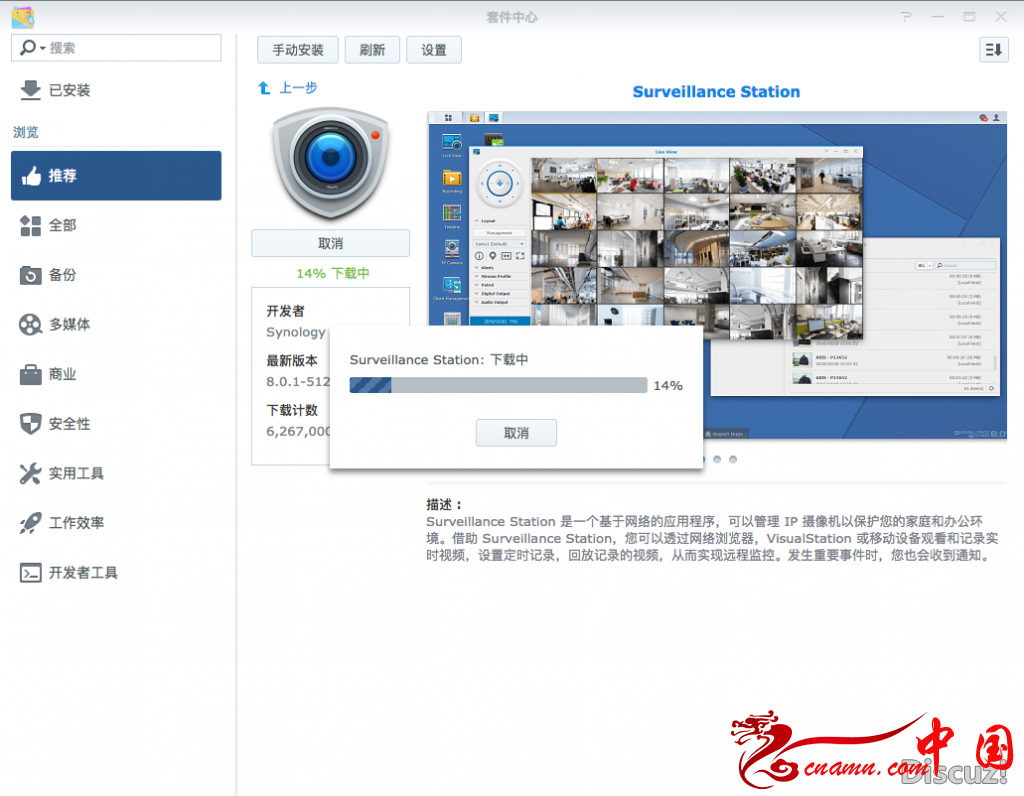Open the Utilities (实用工具) wrench icon
This screenshot has height=796, width=1024.
pyautogui.click(x=31, y=473)
